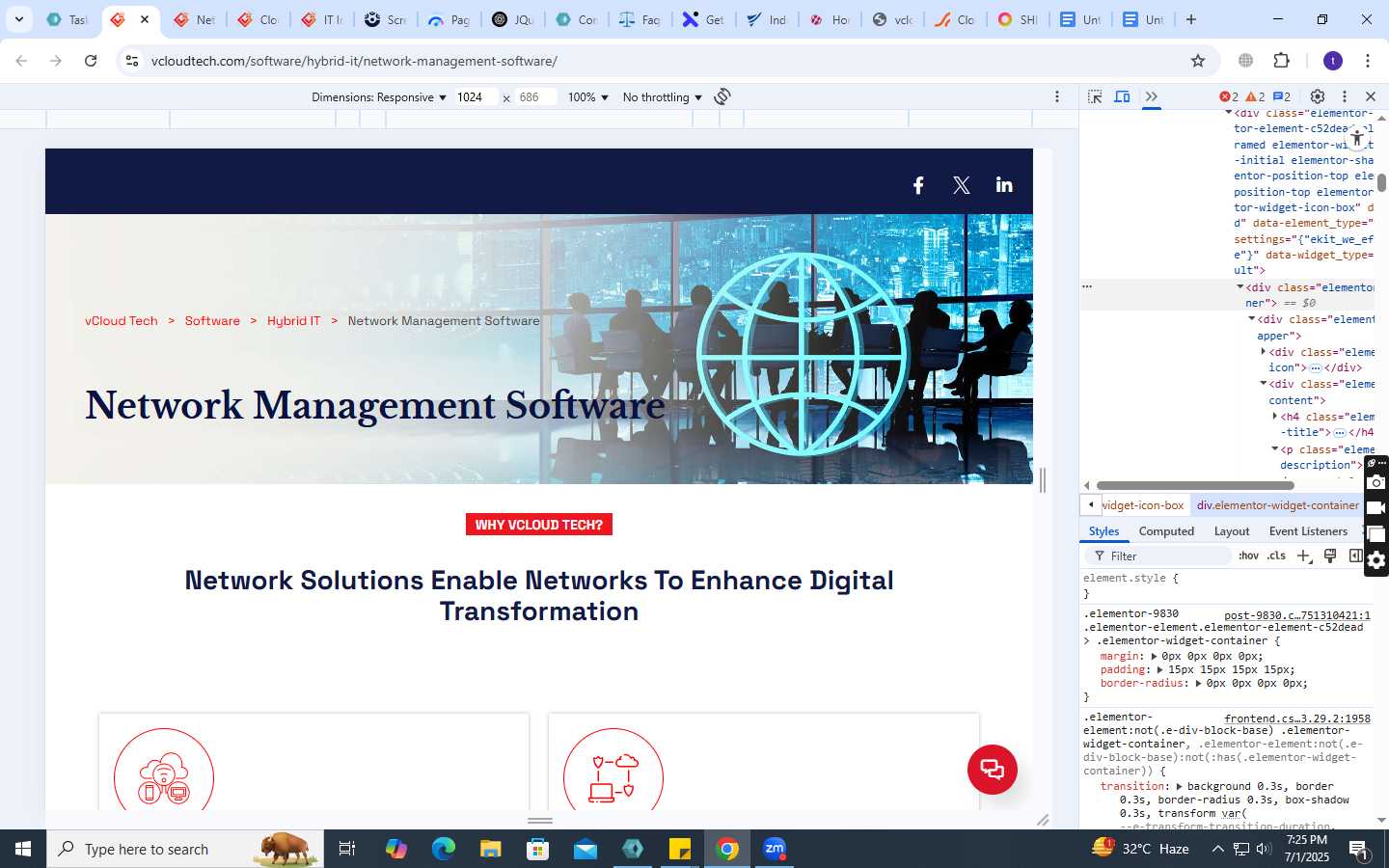This screenshot has height=868, width=1389.
Task: Follow the vCloud Tech breadcrumb link
Action: tap(122, 321)
